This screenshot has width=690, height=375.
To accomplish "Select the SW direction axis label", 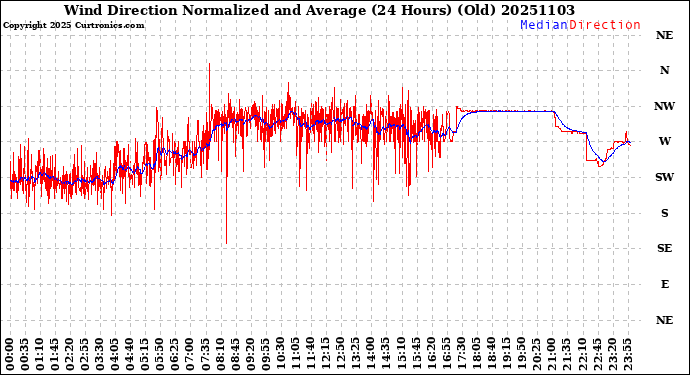I will tap(664, 177).
